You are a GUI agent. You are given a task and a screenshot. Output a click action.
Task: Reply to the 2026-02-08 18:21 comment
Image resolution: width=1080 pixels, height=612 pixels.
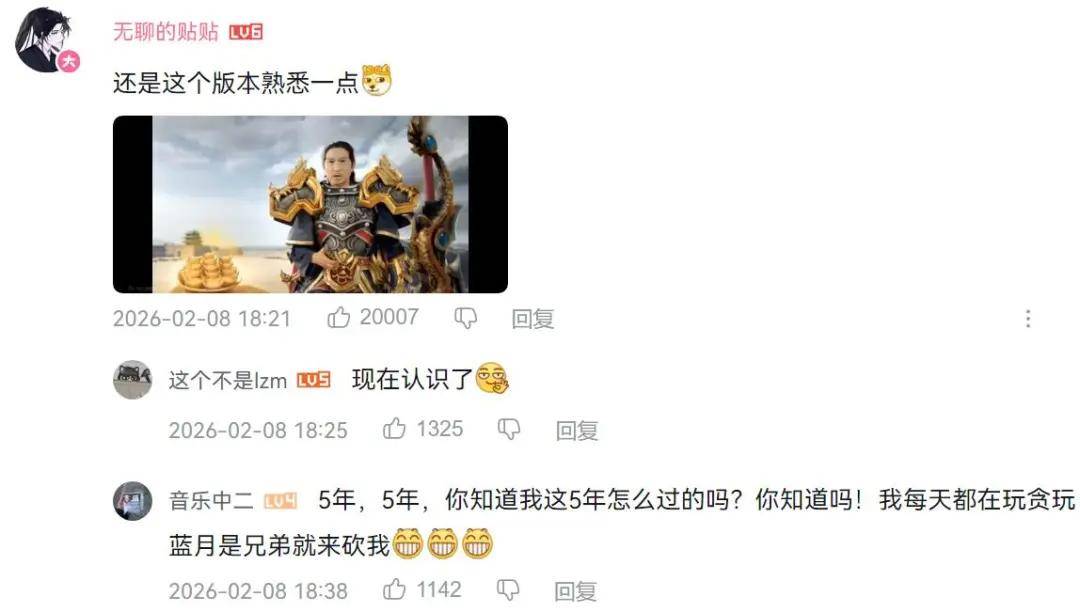click(532, 319)
